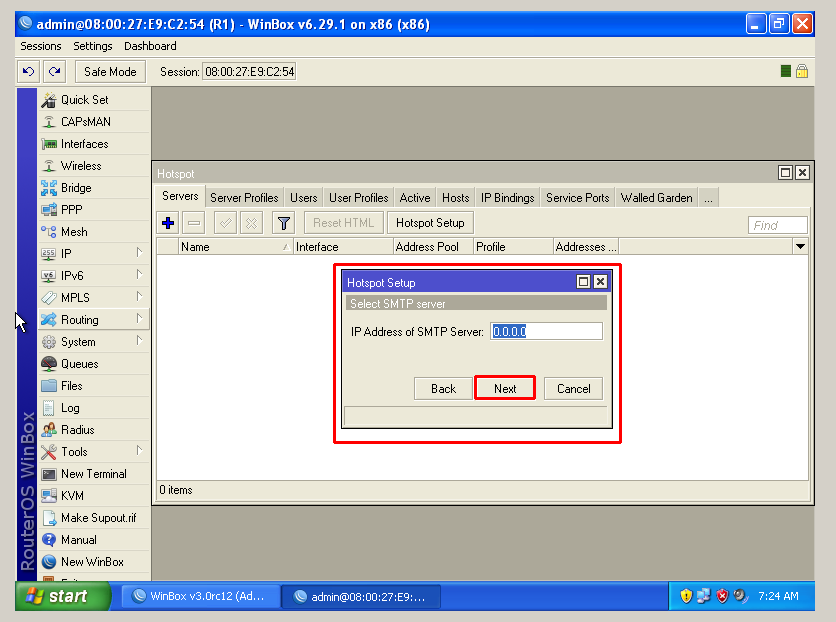Switch to the IP Bindings tab

click(x=508, y=198)
